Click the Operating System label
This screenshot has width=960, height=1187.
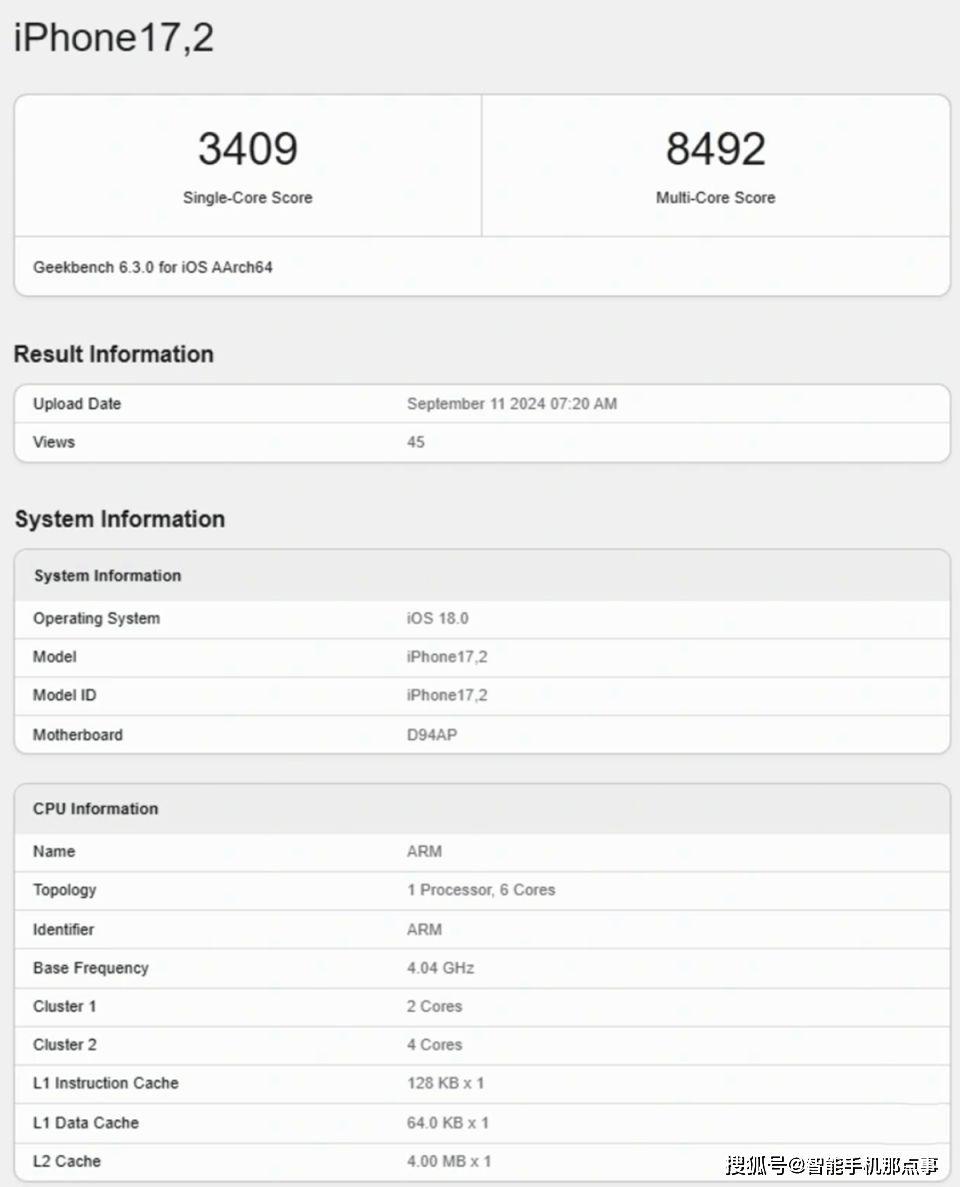96,618
